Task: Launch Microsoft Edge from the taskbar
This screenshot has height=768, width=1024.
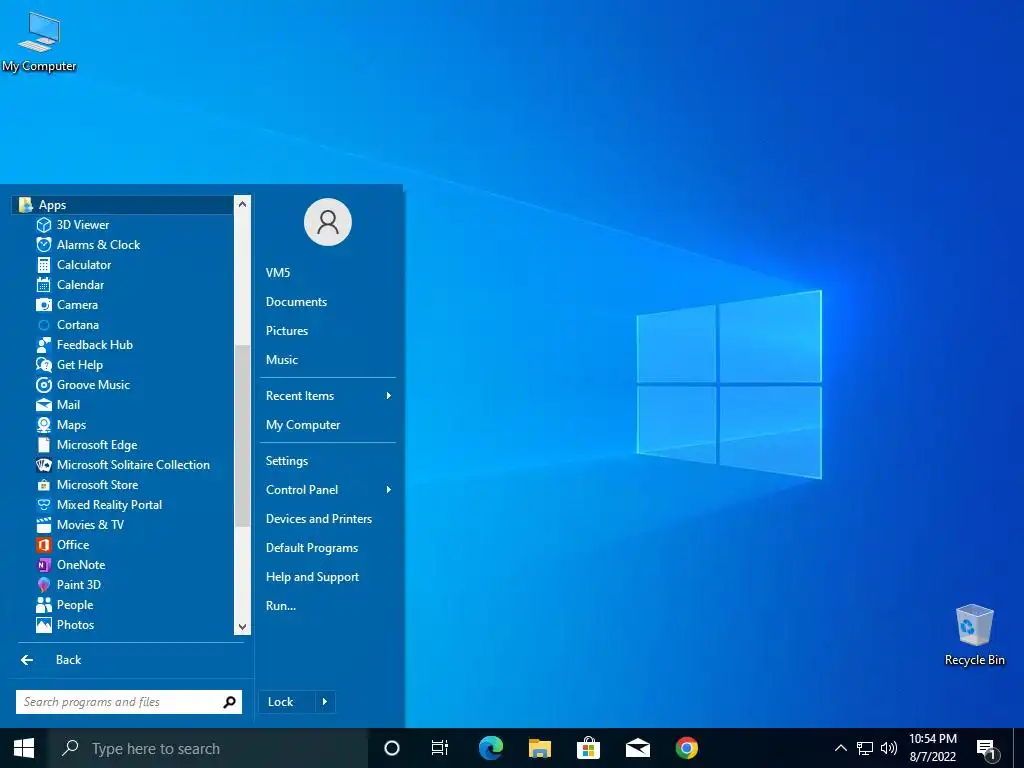Action: (x=491, y=748)
